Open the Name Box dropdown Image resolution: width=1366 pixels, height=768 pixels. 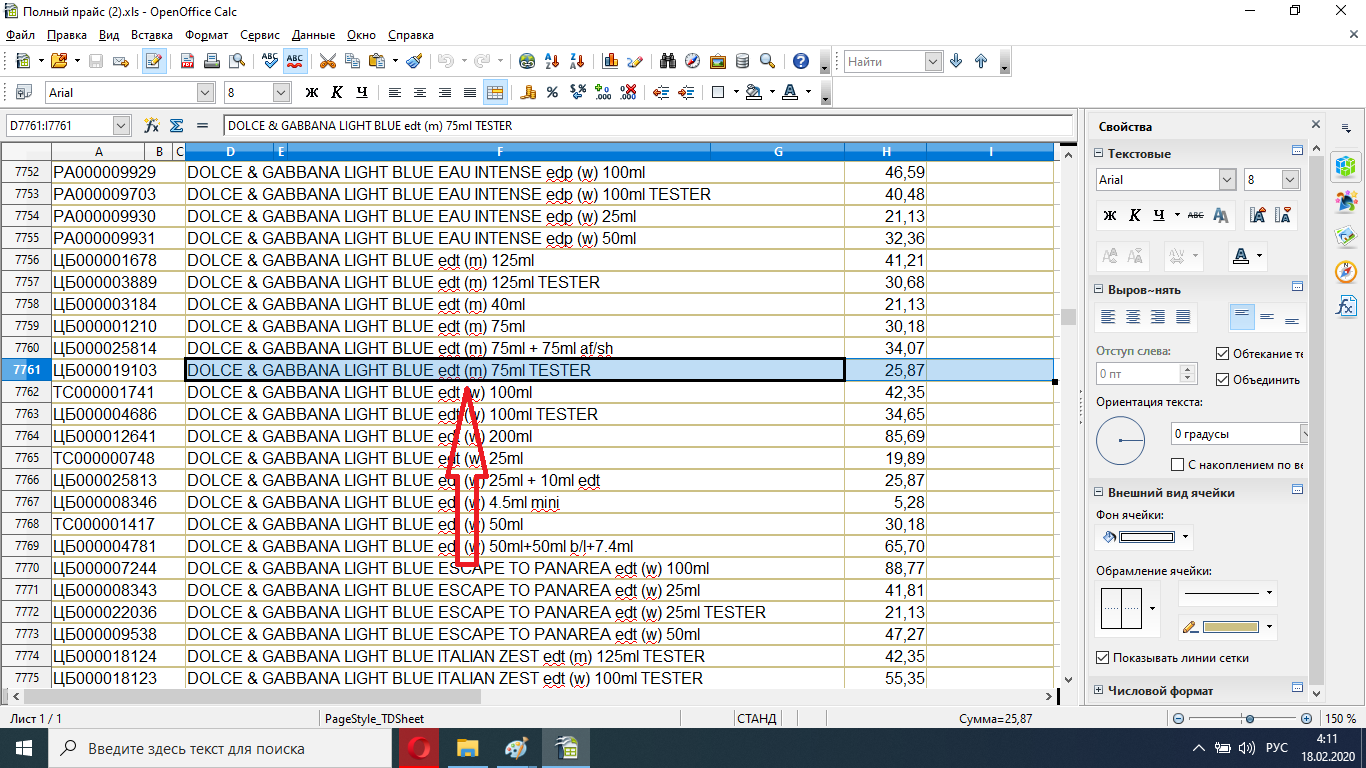tap(122, 126)
